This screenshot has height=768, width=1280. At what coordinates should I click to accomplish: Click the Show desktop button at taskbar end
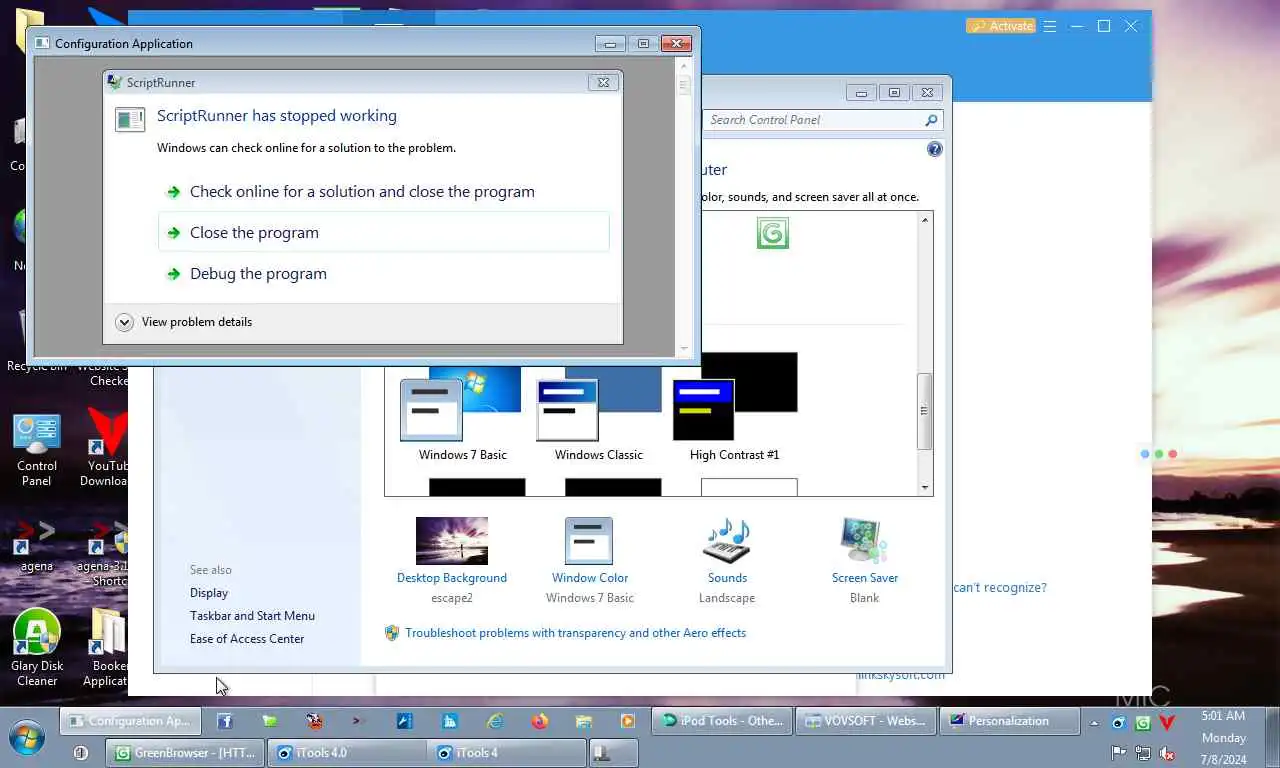pyautogui.click(x=1272, y=738)
